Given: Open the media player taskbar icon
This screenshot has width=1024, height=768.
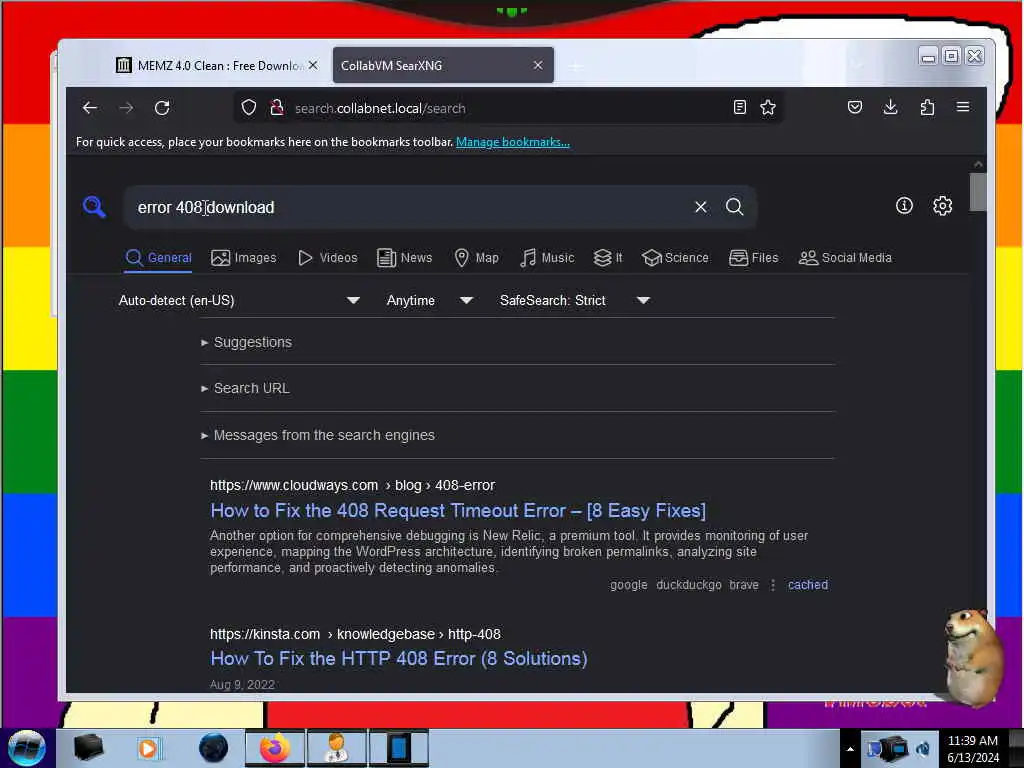Looking at the screenshot, I should coord(149,748).
